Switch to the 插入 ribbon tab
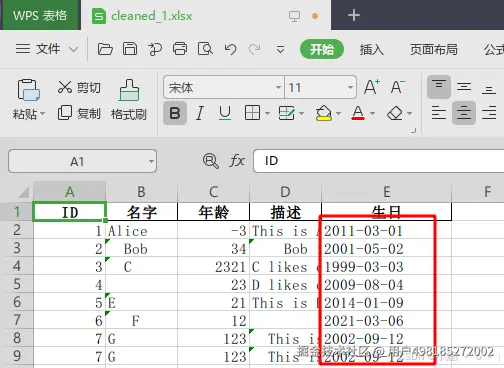This screenshot has height=368, width=504. coord(371,50)
